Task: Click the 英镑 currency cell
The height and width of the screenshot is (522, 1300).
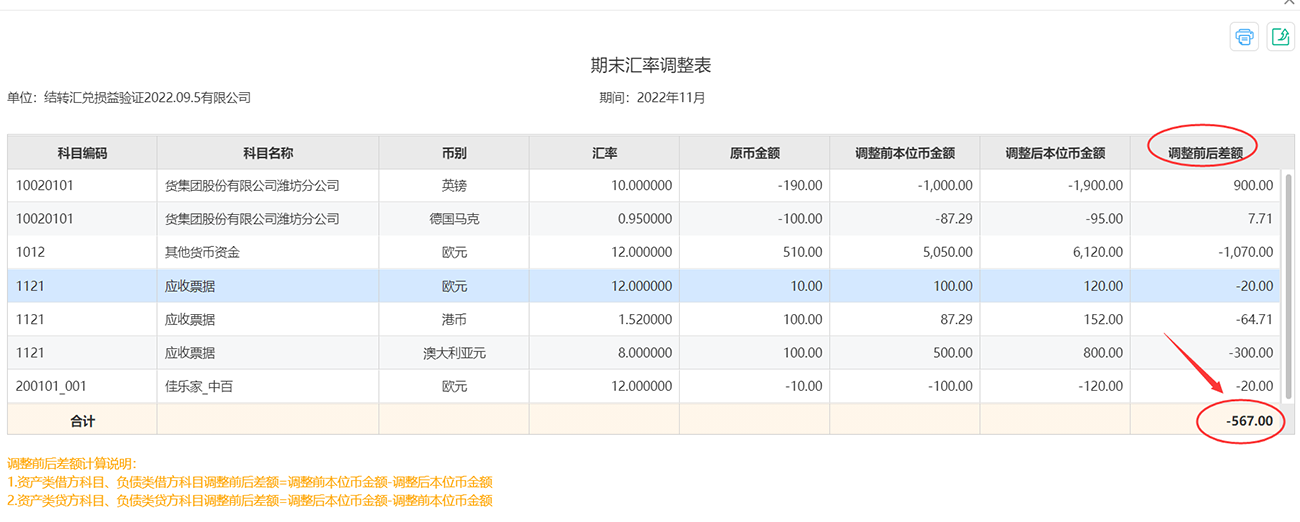Action: click(454, 185)
